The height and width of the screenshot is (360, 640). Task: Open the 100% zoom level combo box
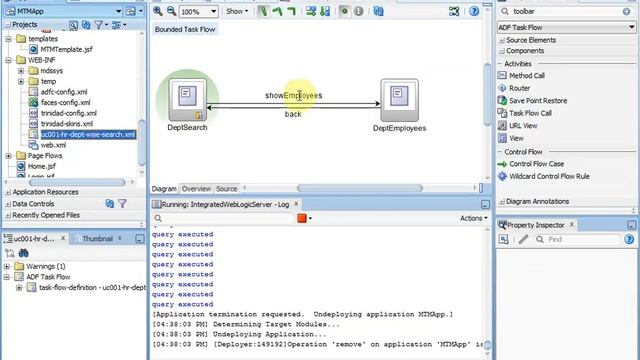click(198, 12)
